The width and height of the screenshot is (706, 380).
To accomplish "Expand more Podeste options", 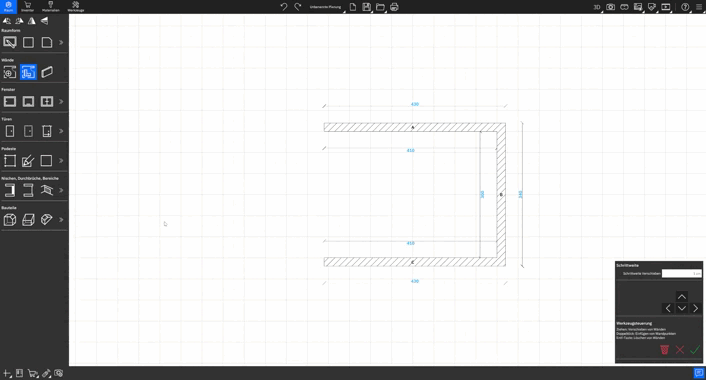I will point(61,160).
